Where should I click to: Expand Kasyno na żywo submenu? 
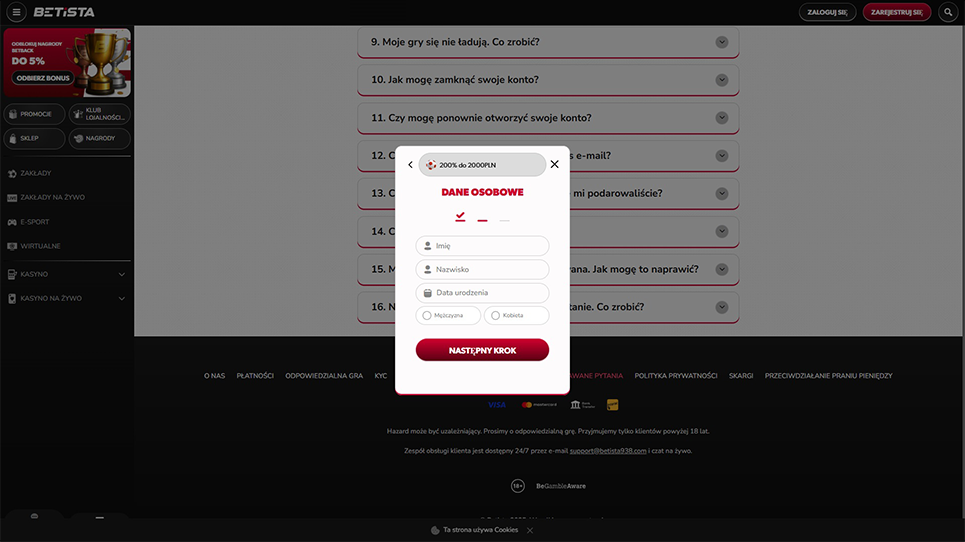tap(122, 298)
